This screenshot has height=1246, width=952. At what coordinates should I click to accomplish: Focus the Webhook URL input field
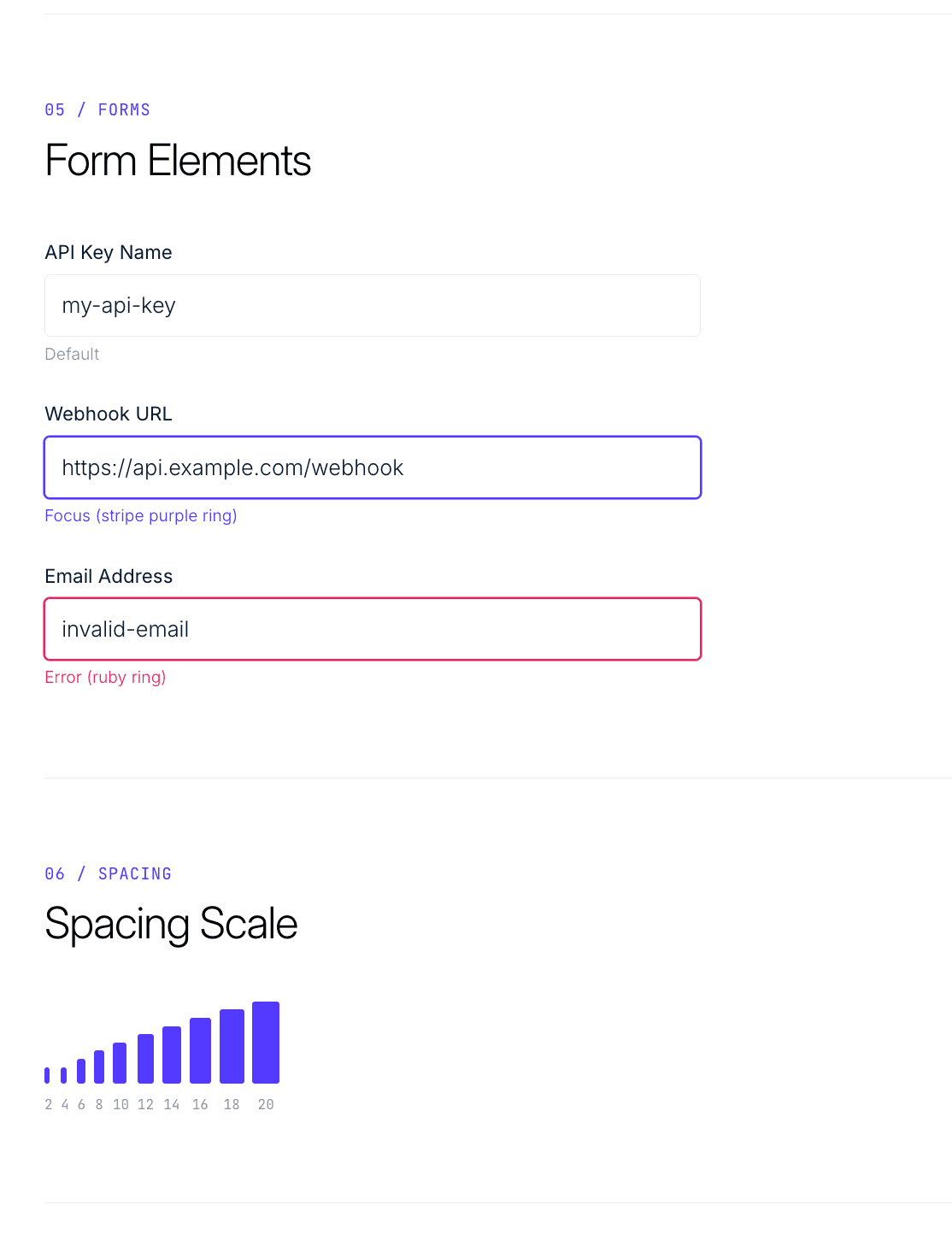tap(372, 467)
